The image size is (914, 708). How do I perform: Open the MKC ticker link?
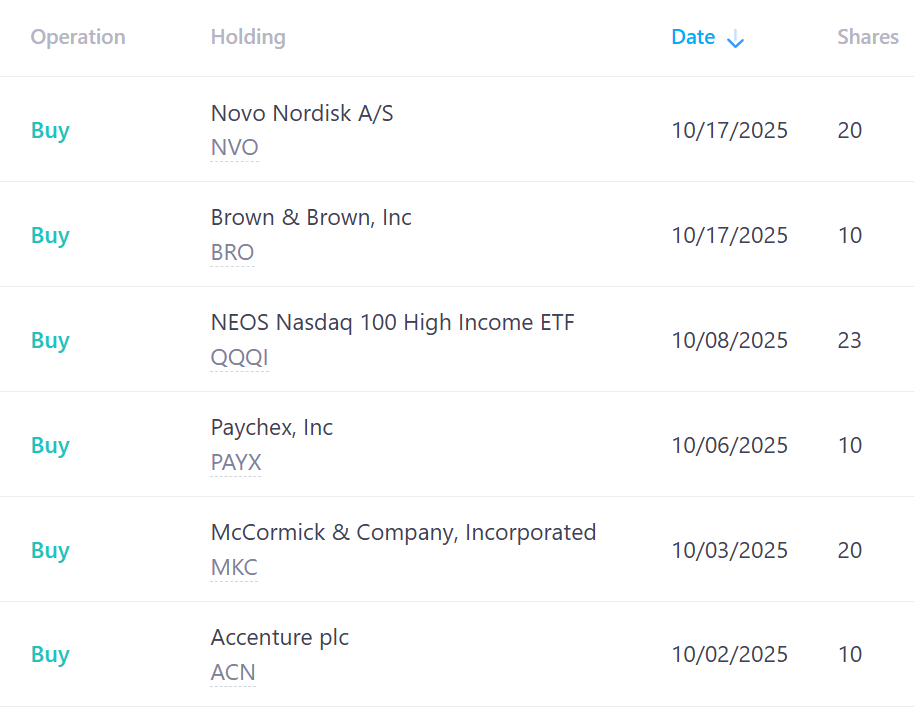(234, 568)
